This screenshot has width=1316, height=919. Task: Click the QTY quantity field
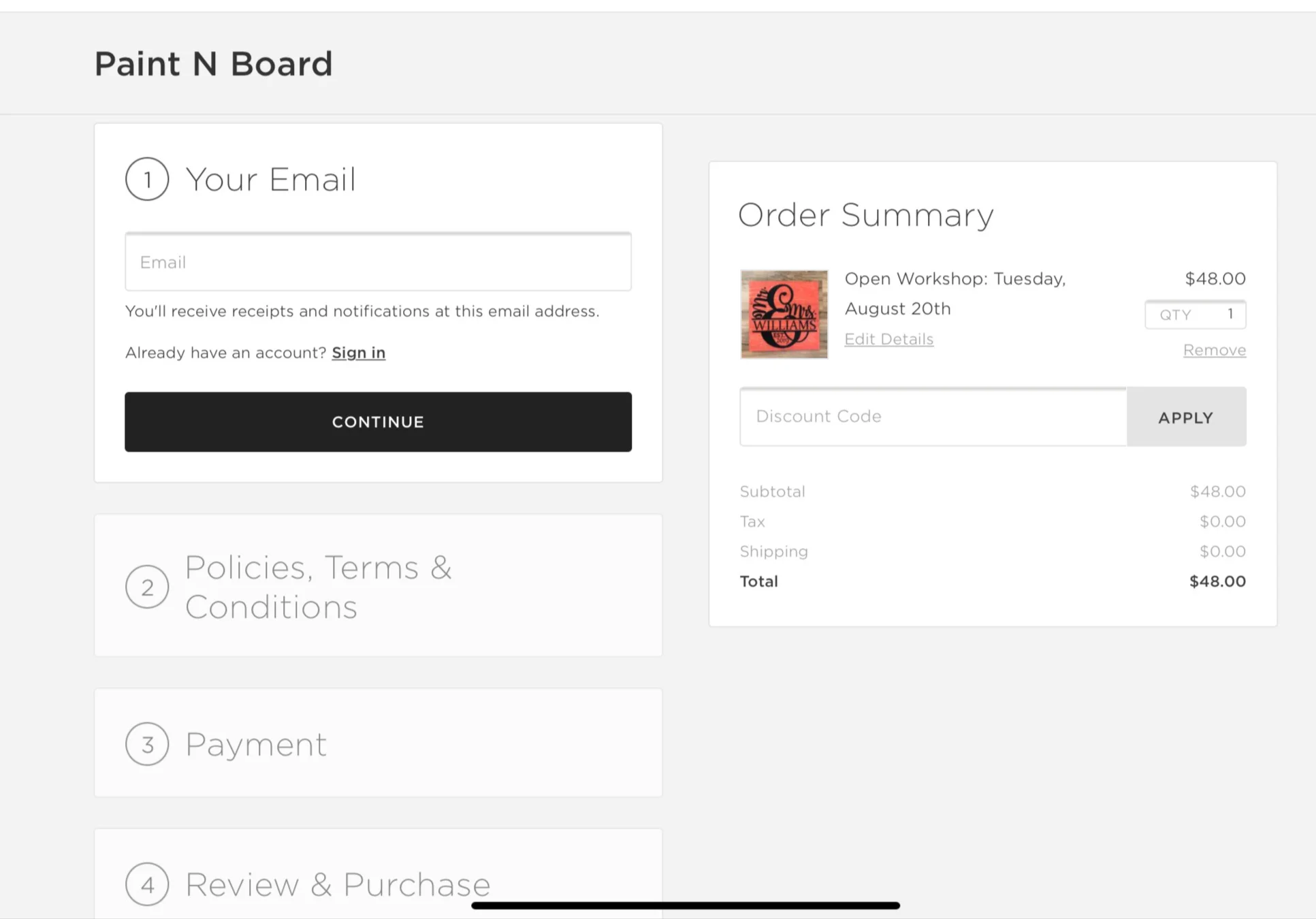1195,315
